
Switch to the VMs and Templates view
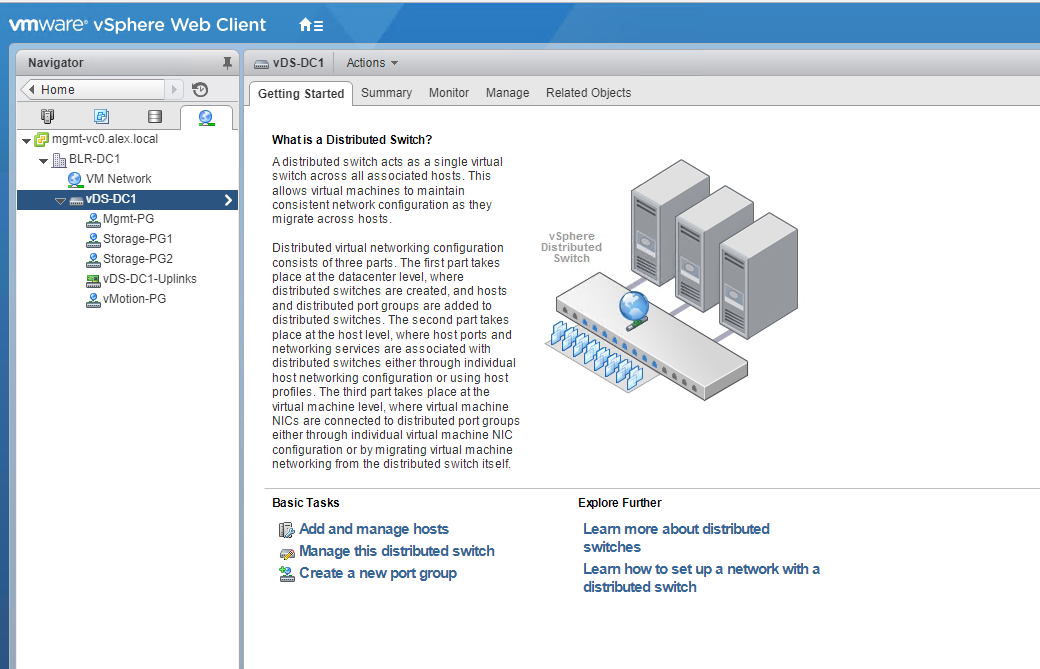pyautogui.click(x=101, y=117)
